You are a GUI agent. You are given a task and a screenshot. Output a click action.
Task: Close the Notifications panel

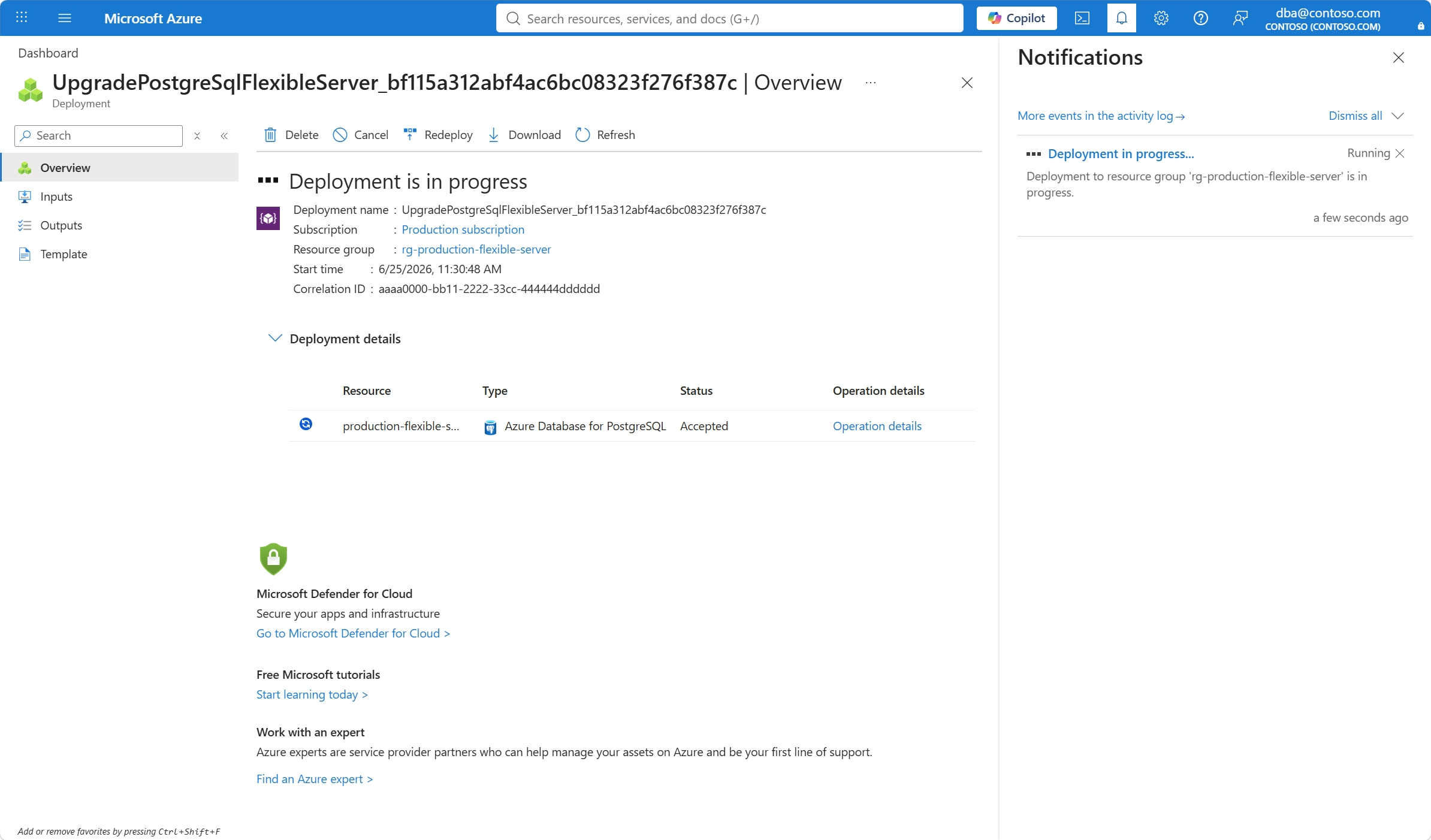pyautogui.click(x=1399, y=58)
